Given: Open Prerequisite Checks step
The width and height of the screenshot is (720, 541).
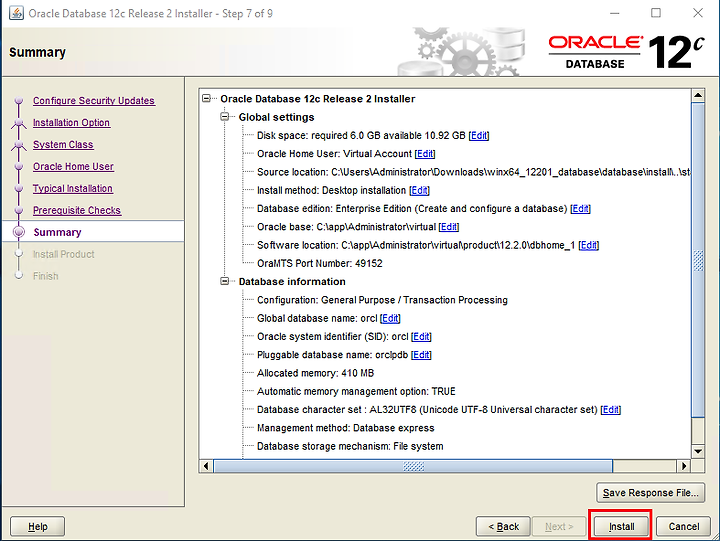Looking at the screenshot, I should [77, 210].
